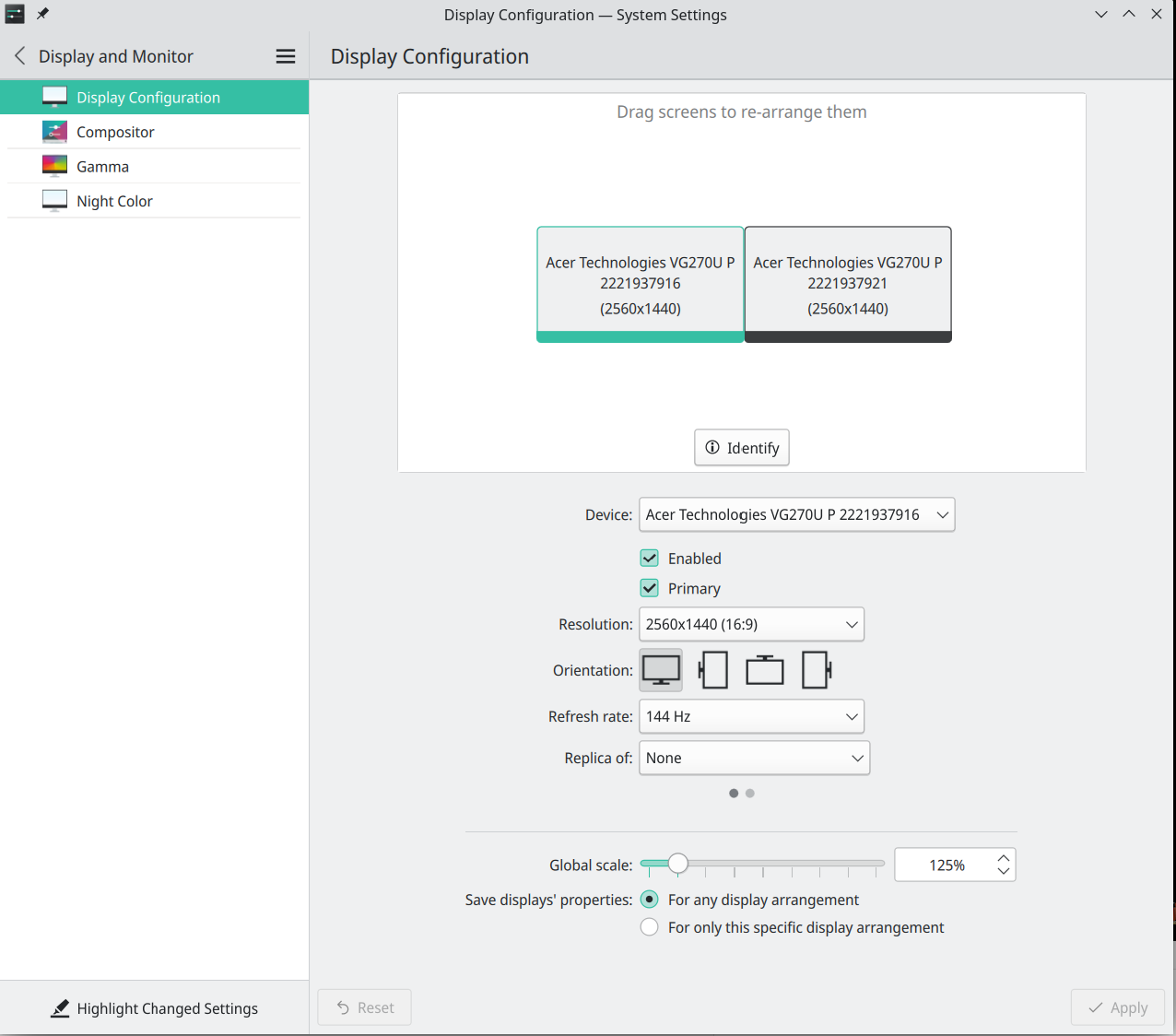The image size is (1176, 1036).
Task: Select screen with serial 2221937921
Action: [848, 285]
